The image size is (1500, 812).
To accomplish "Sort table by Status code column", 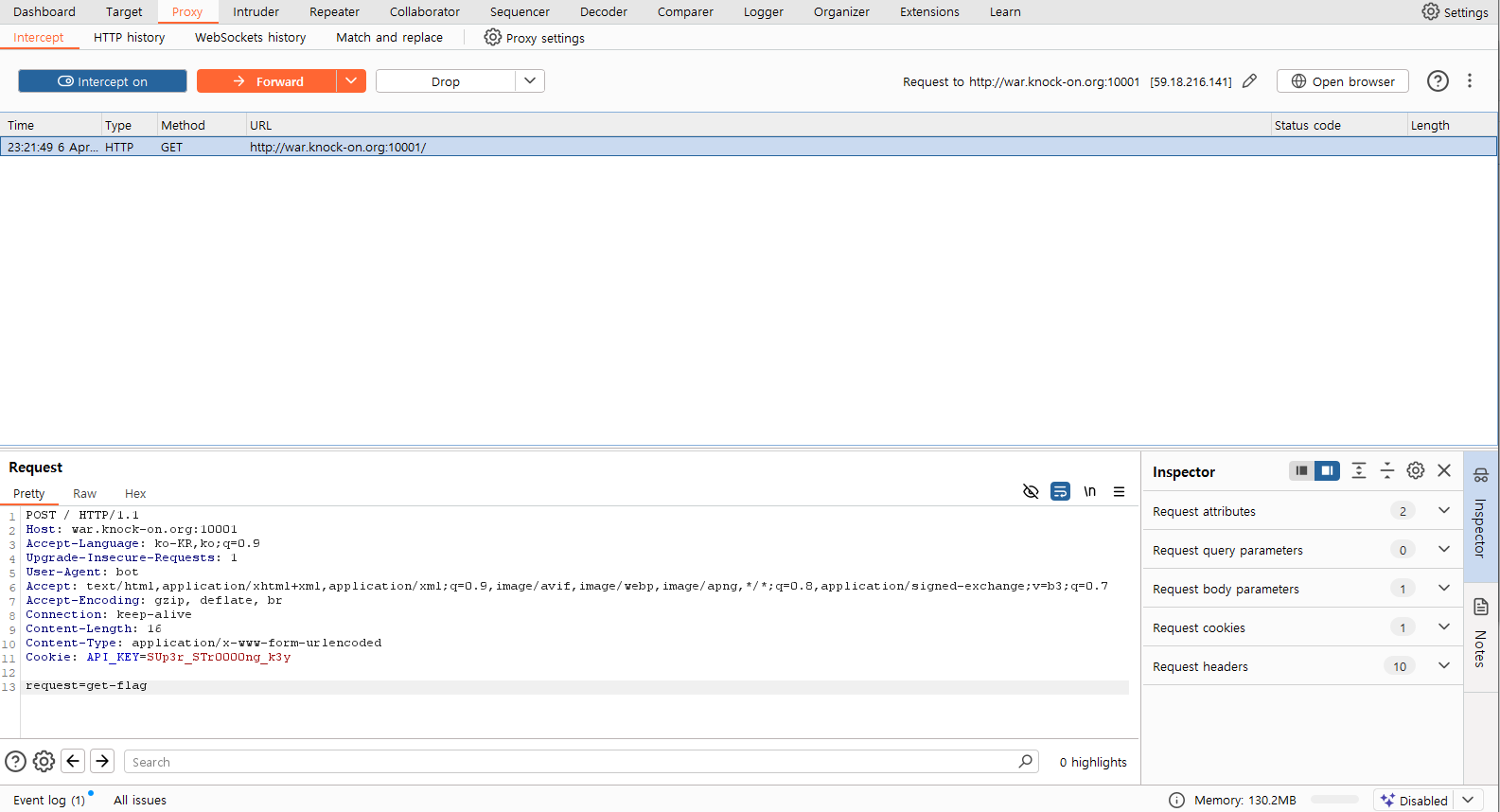I will click(x=1338, y=125).
